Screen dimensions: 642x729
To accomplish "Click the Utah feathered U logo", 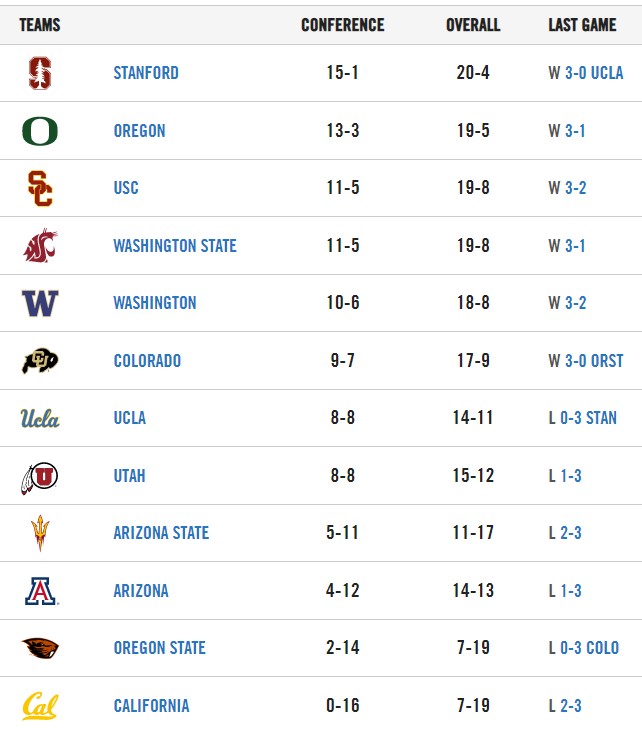I will pyautogui.click(x=39, y=478).
